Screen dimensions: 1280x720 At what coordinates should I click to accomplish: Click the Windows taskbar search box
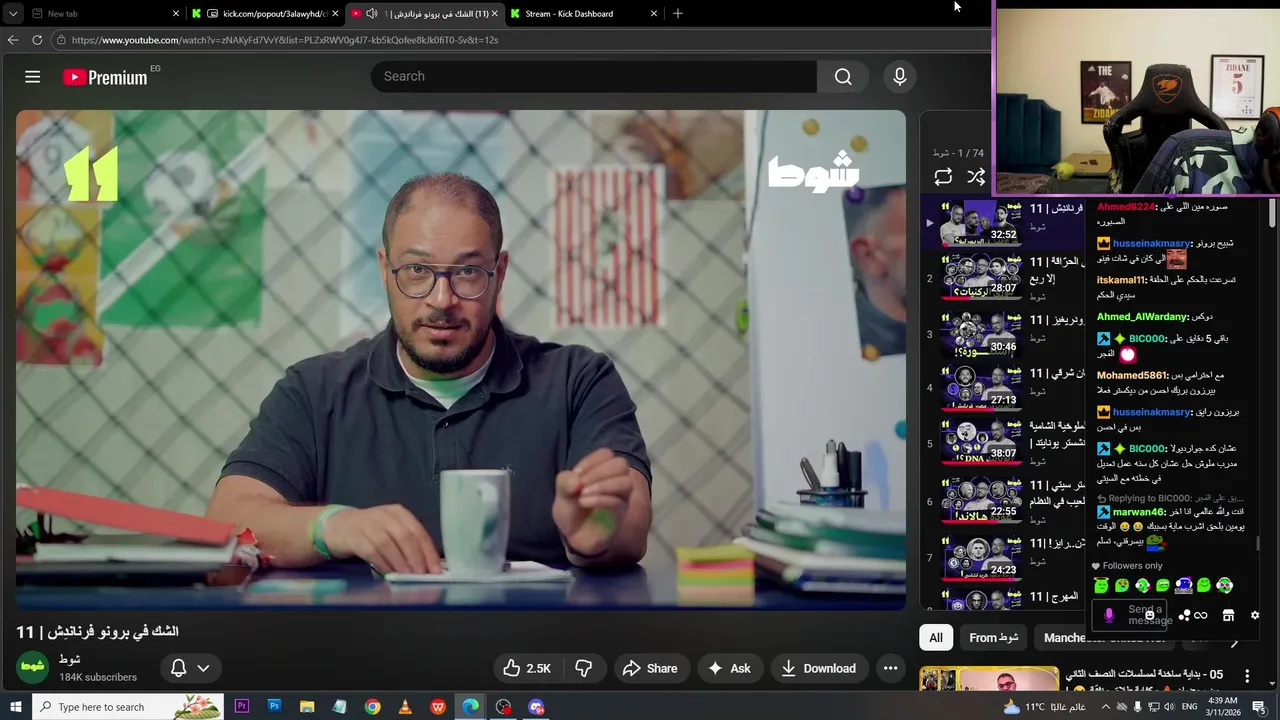click(127, 707)
